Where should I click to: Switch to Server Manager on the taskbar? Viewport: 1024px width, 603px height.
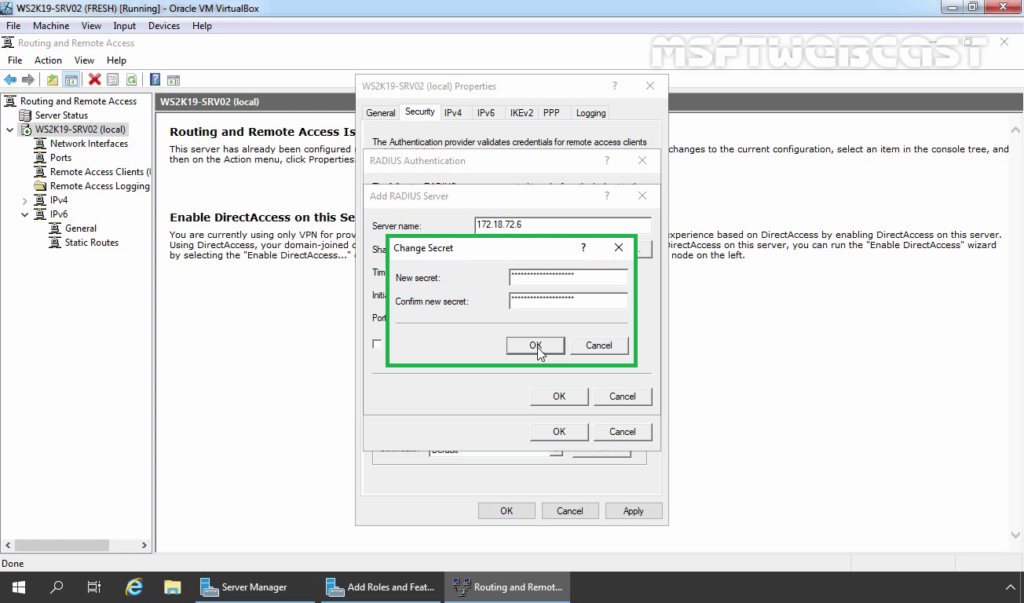coord(253,587)
